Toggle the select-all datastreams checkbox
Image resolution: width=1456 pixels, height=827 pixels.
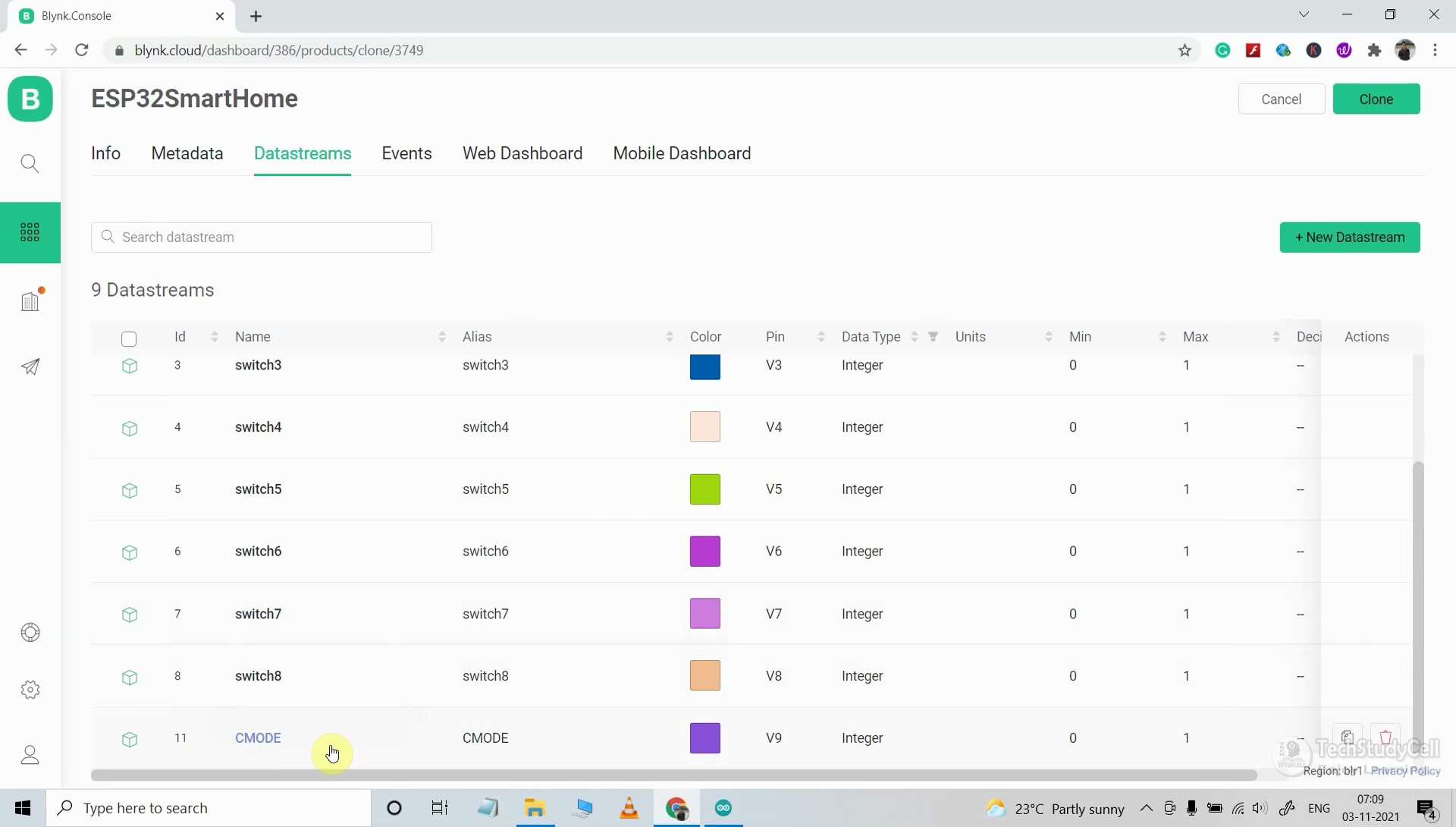pos(129,338)
